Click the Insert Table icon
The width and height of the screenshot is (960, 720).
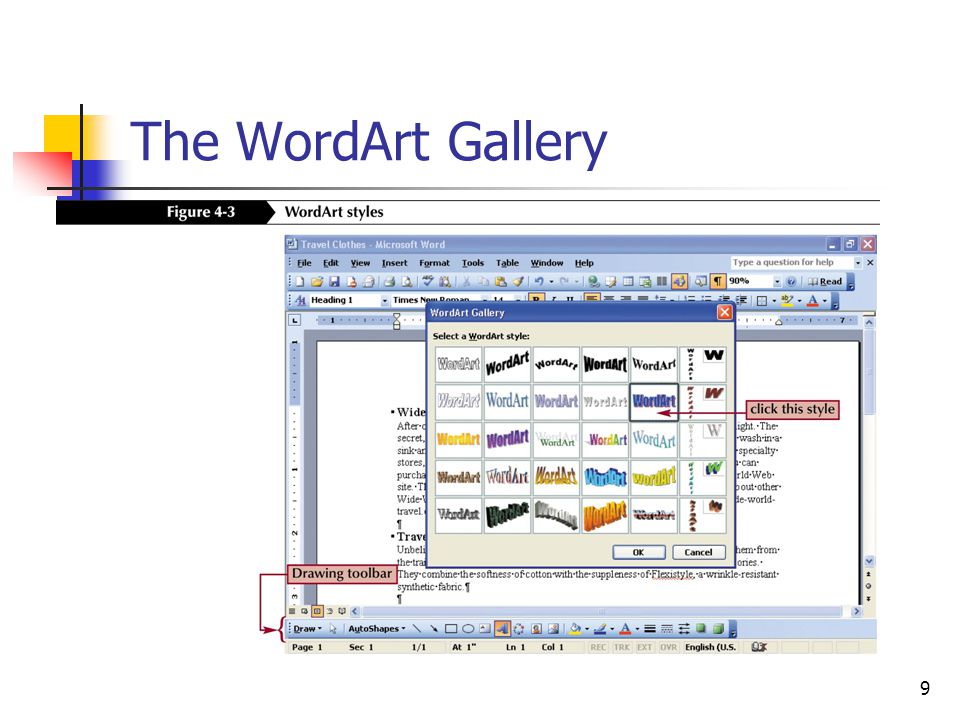[x=628, y=281]
